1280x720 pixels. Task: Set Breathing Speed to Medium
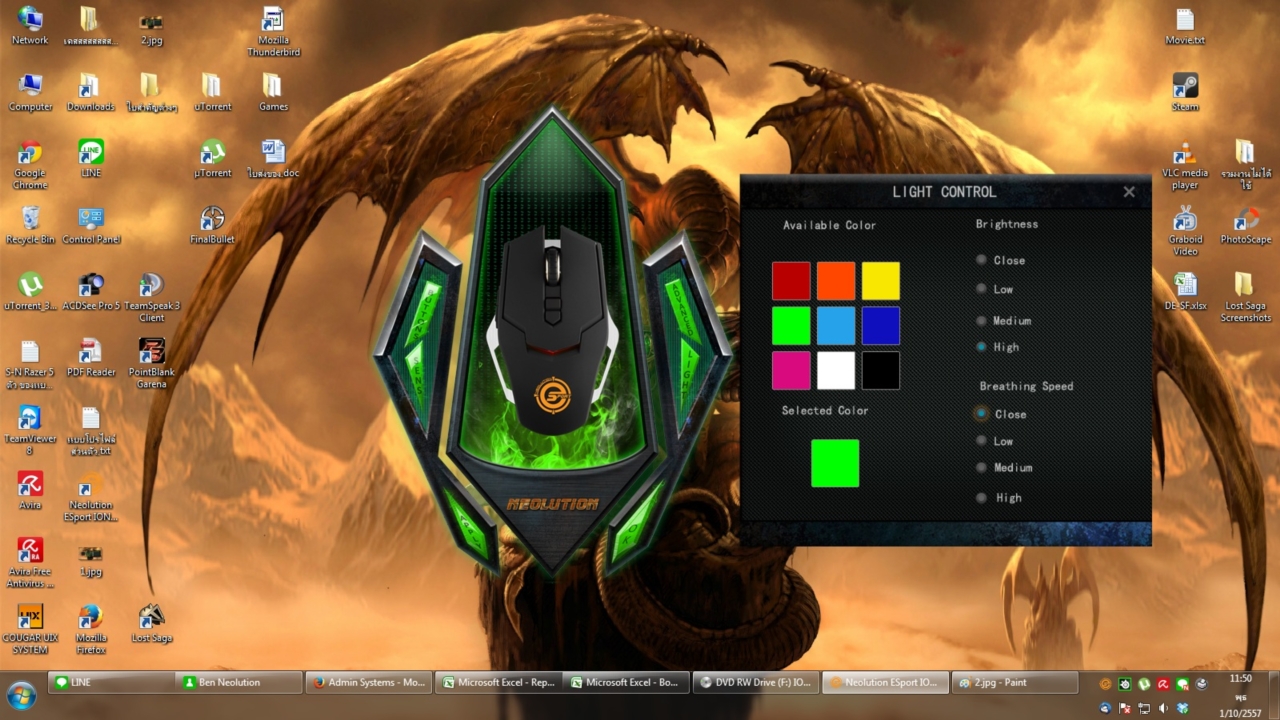pos(982,468)
